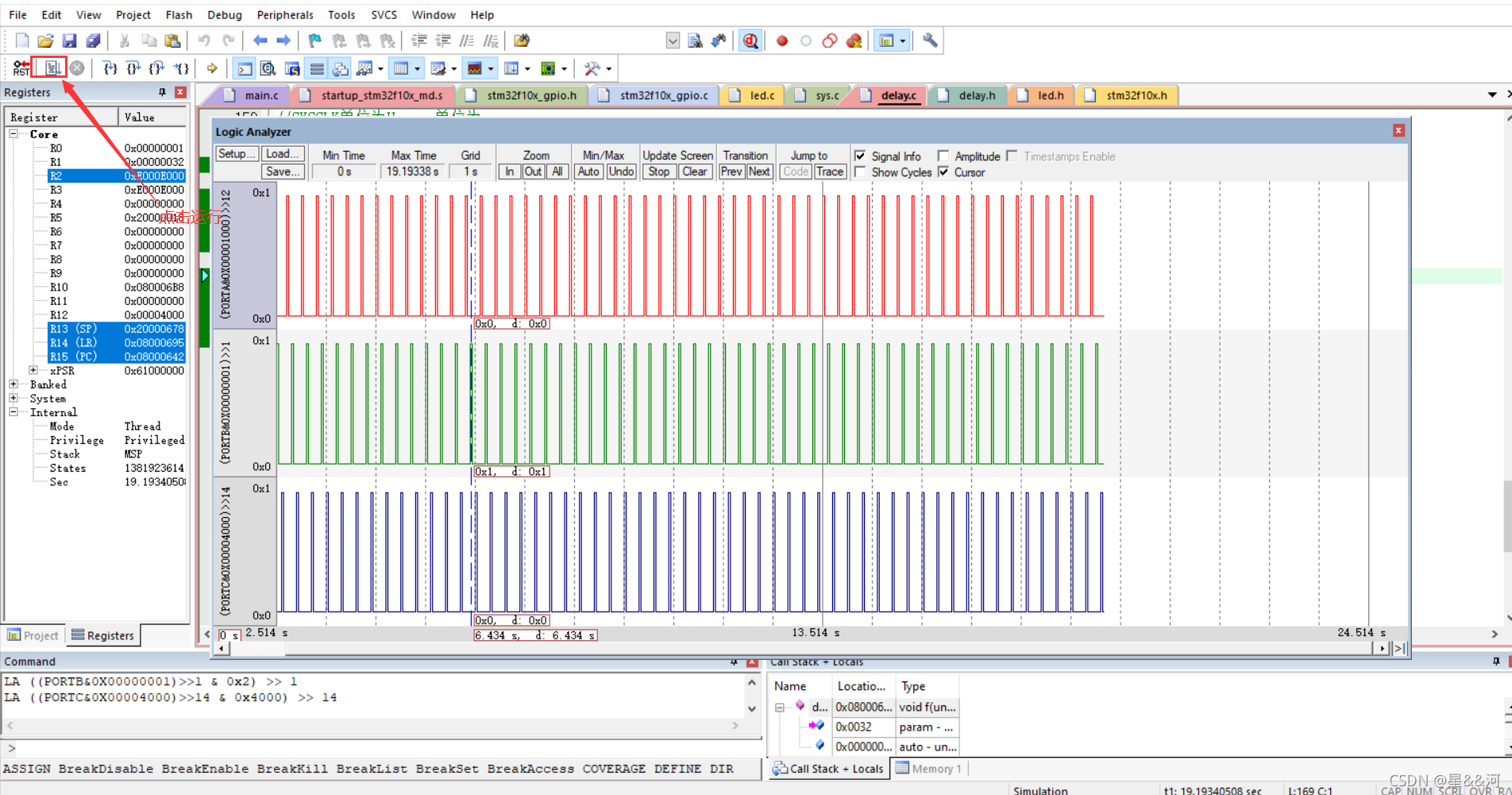The height and width of the screenshot is (795, 1512).
Task: Enable the Signal Info checkbox
Action: [860, 156]
